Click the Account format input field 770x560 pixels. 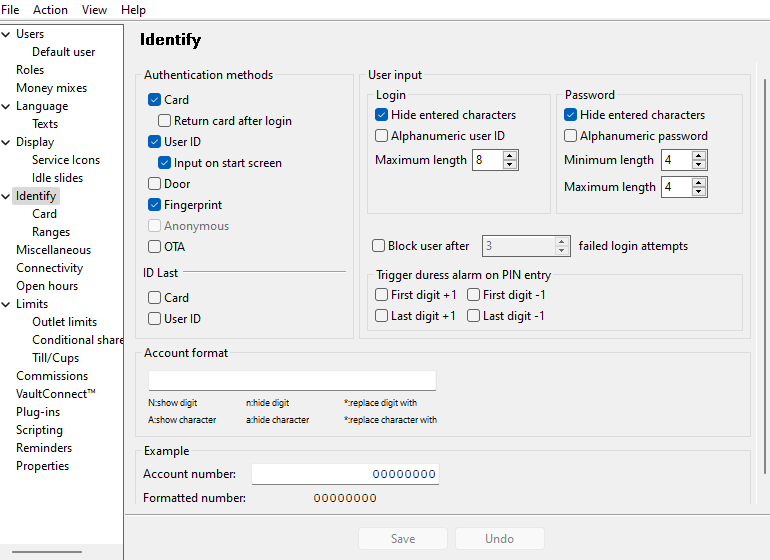(292, 380)
